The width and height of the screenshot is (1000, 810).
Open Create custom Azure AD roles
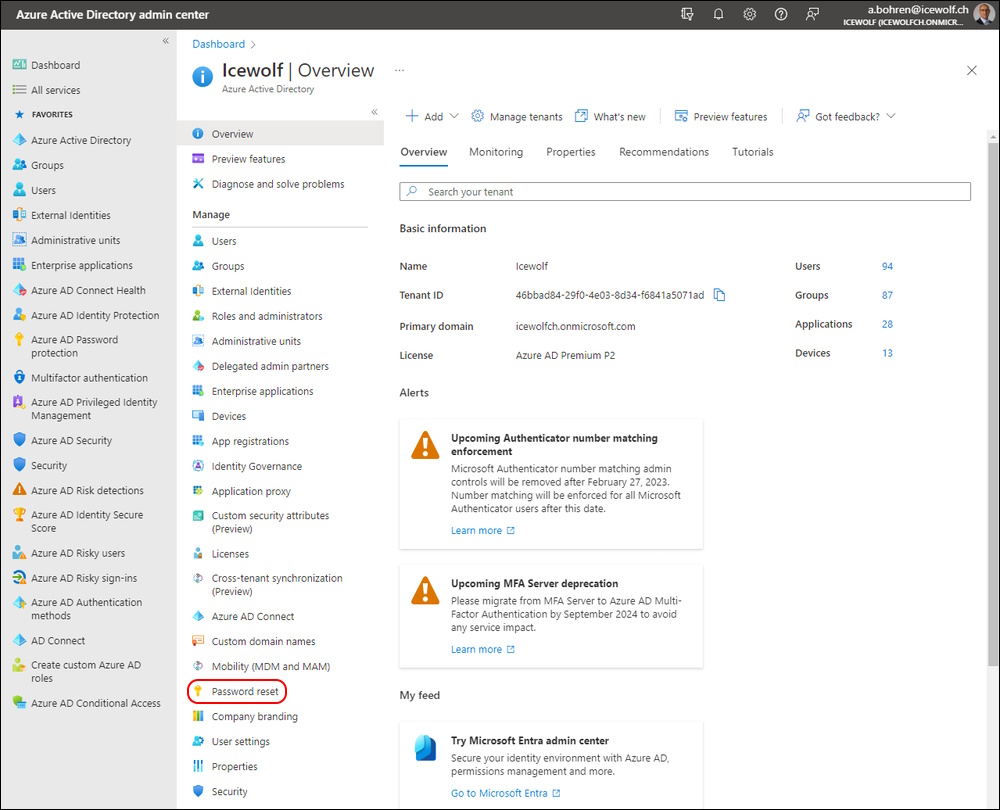pyautogui.click(x=85, y=672)
